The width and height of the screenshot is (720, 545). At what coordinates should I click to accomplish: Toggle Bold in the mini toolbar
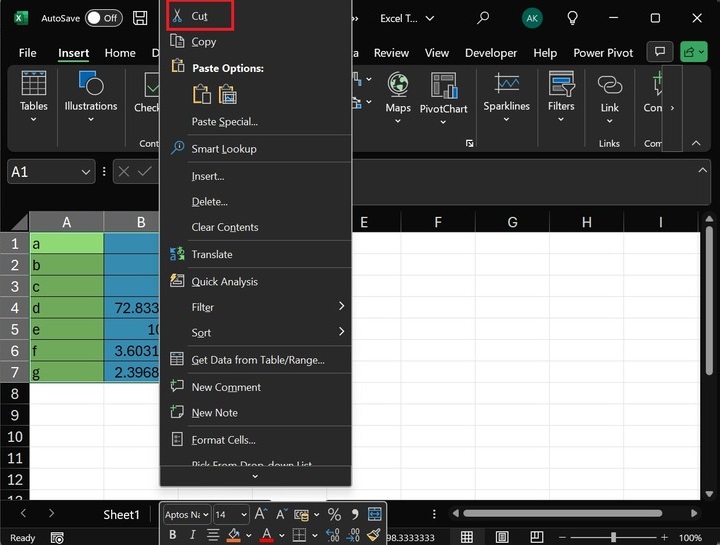click(x=174, y=536)
